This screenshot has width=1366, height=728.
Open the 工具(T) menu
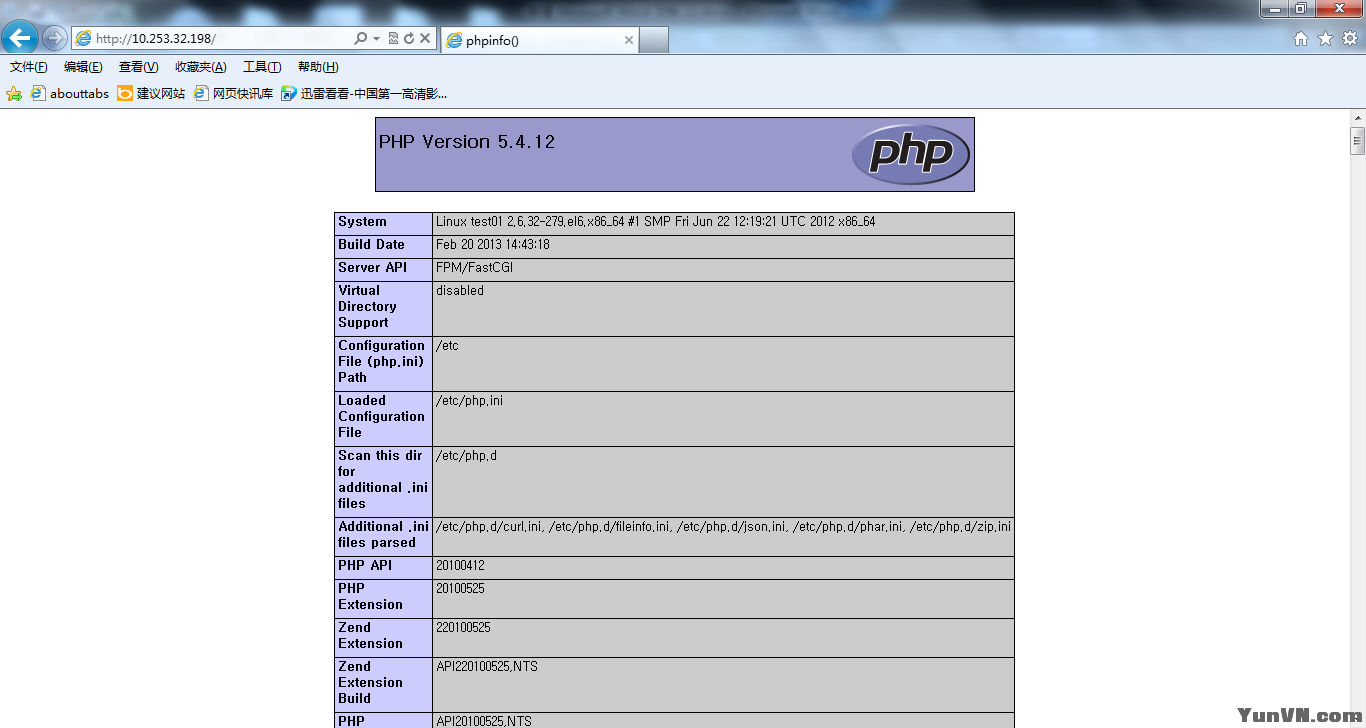click(x=262, y=67)
